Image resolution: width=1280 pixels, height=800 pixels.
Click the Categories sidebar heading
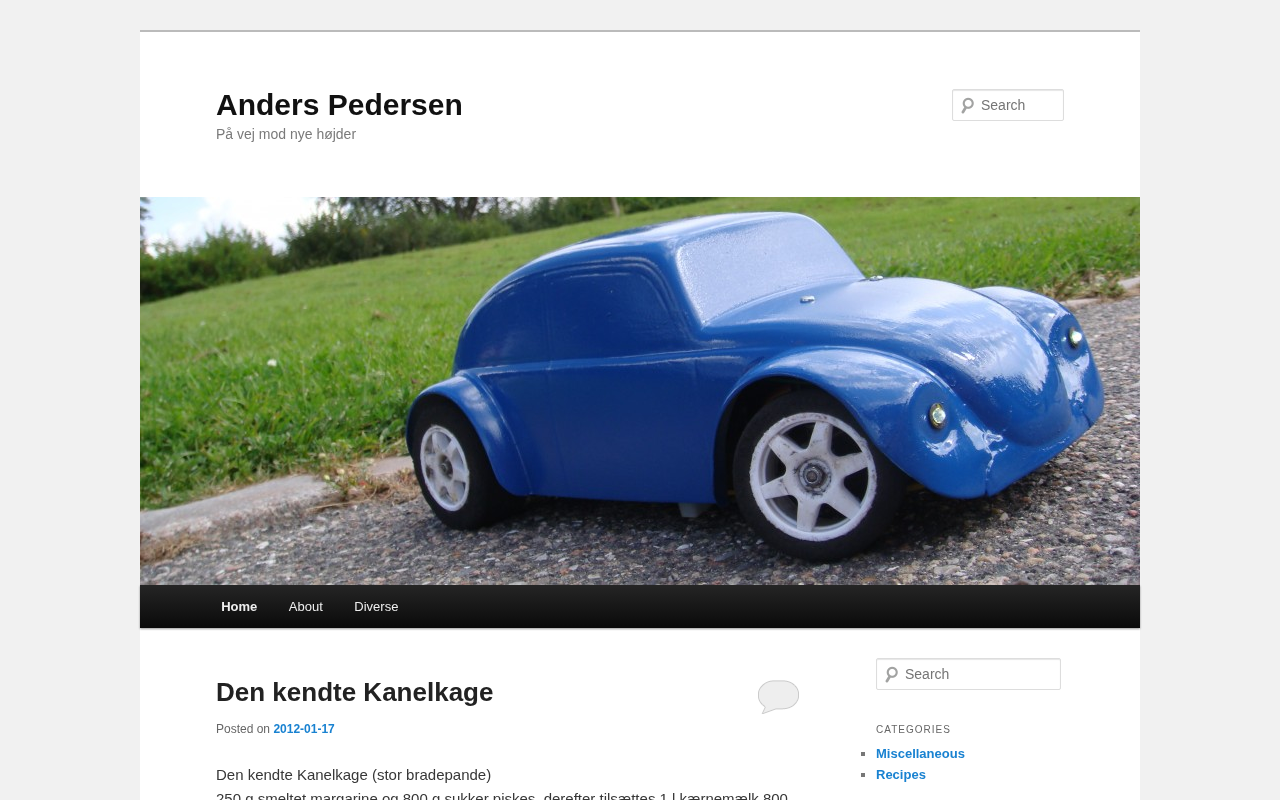tap(913, 730)
